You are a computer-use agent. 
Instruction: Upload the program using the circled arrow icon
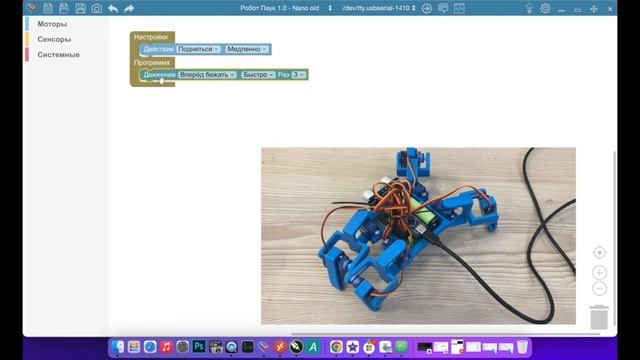coord(427,8)
